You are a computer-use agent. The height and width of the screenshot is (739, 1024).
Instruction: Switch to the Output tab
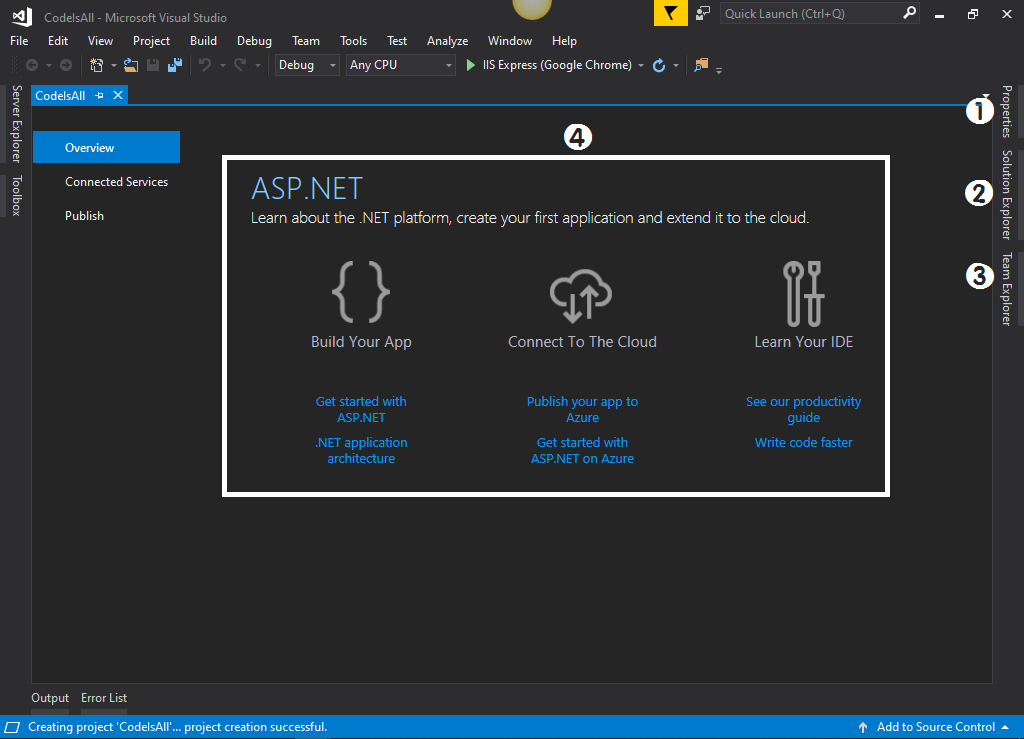click(50, 698)
